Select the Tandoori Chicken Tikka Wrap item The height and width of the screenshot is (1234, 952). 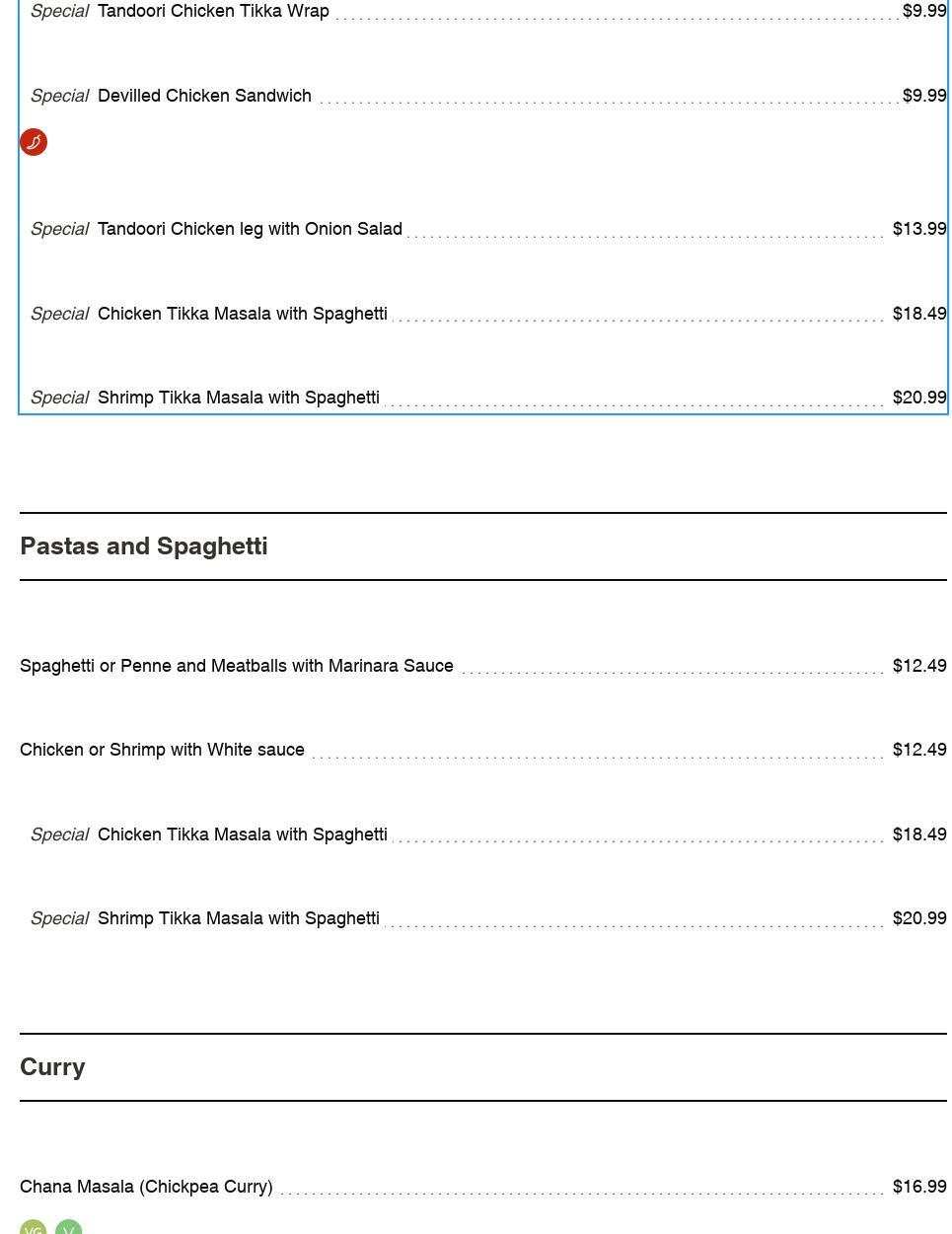point(213,11)
